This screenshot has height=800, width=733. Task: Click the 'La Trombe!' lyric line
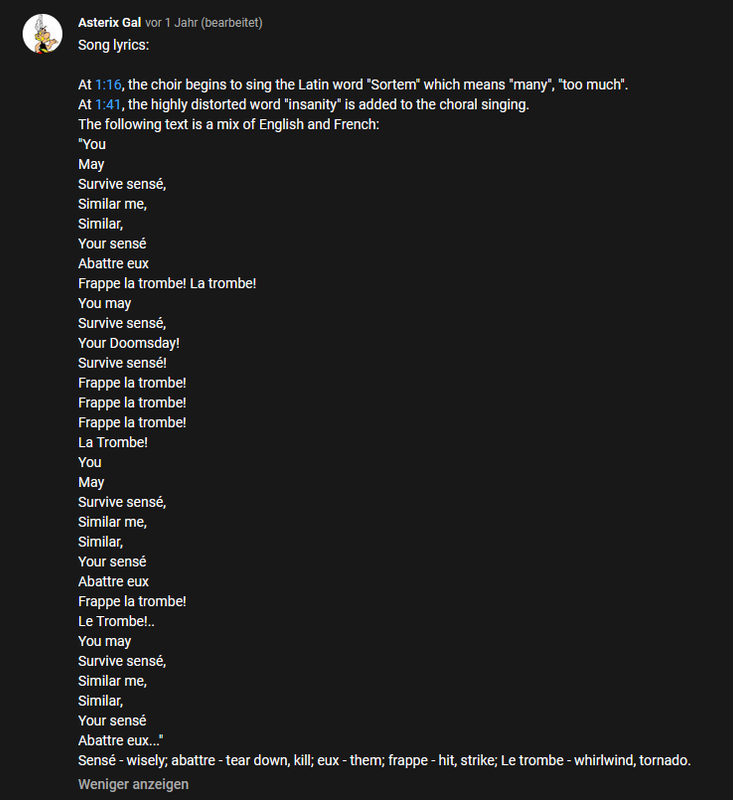point(113,442)
